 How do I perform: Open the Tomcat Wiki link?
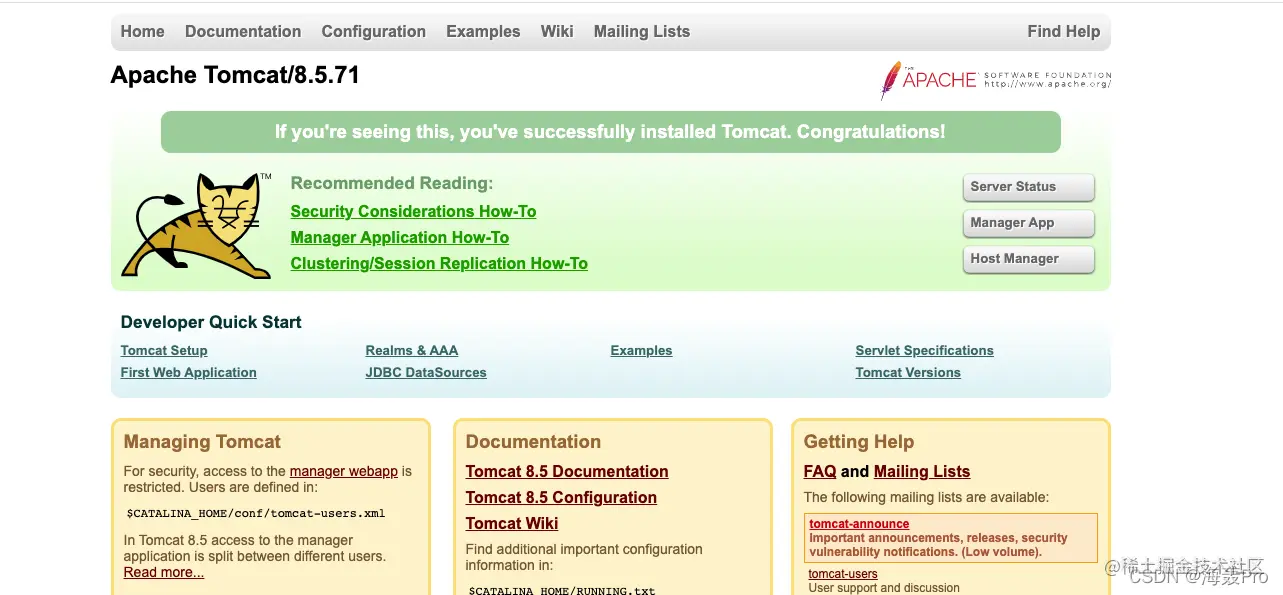click(512, 524)
